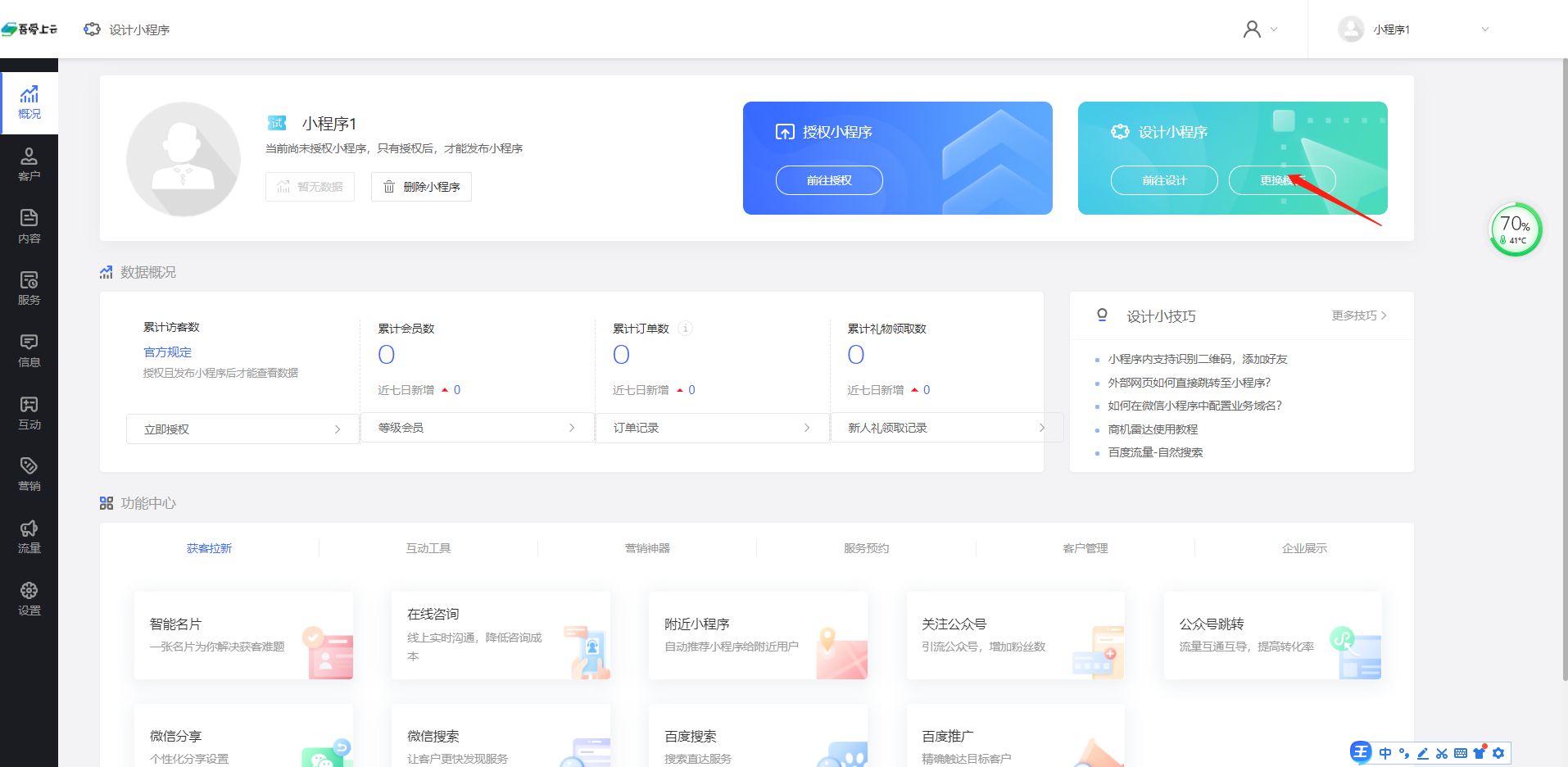Switch to the 客户管理 tab

click(x=1085, y=548)
